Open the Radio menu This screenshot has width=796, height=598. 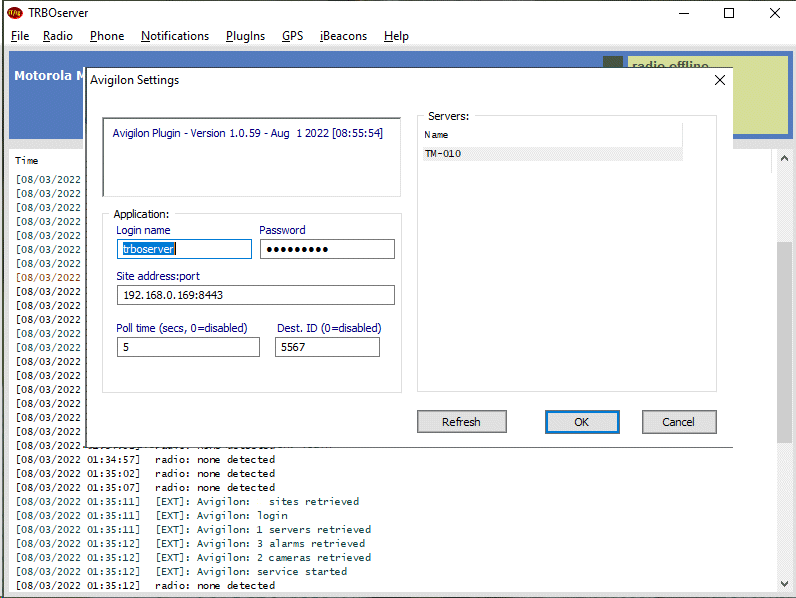tap(58, 36)
